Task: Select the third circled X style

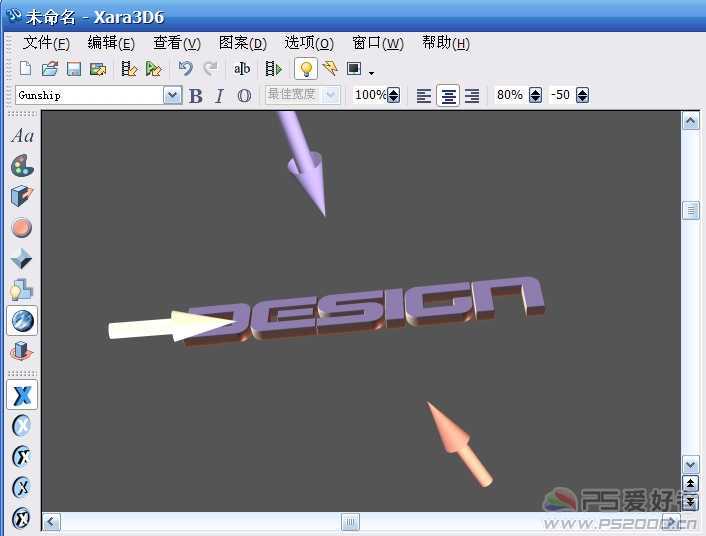Action: pyautogui.click(x=22, y=487)
